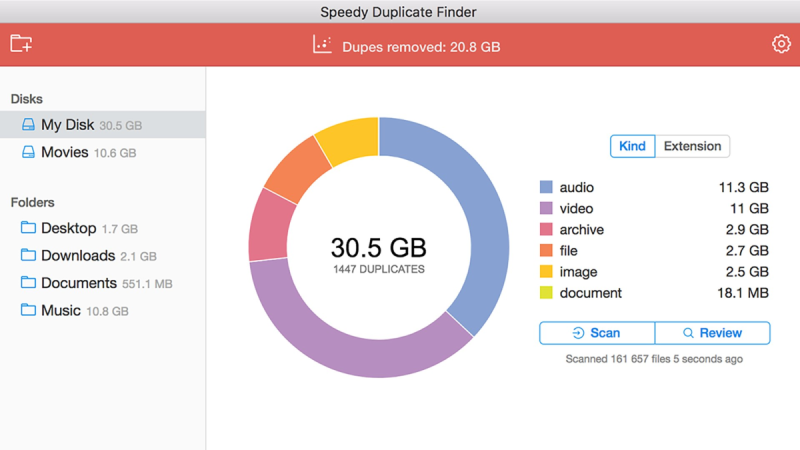Click the stats chart icon beside Dupes removed
Viewport: 800px width, 450px height.
pyautogui.click(x=322, y=44)
